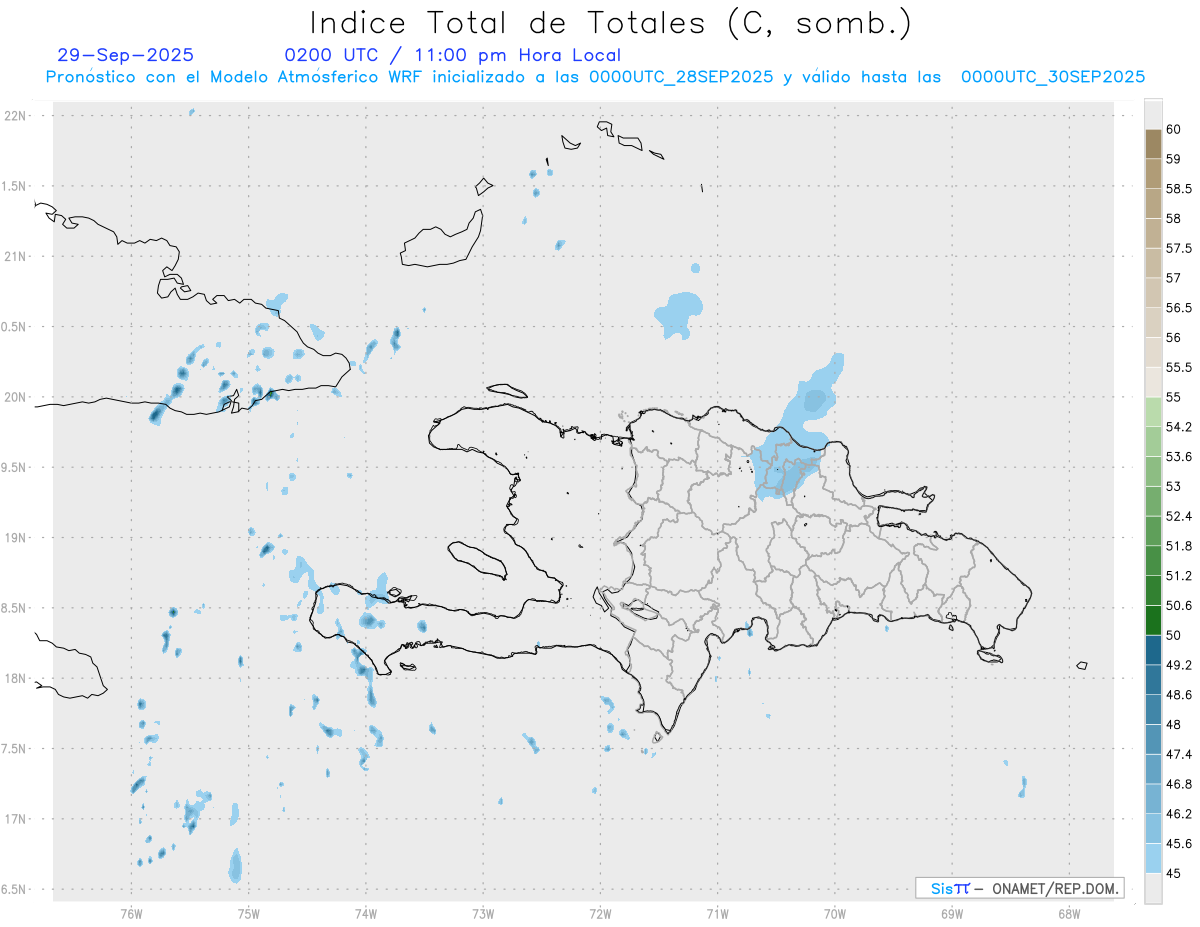
Task: Click the light green 54.2 legend swatch
Action: coord(1153,413)
